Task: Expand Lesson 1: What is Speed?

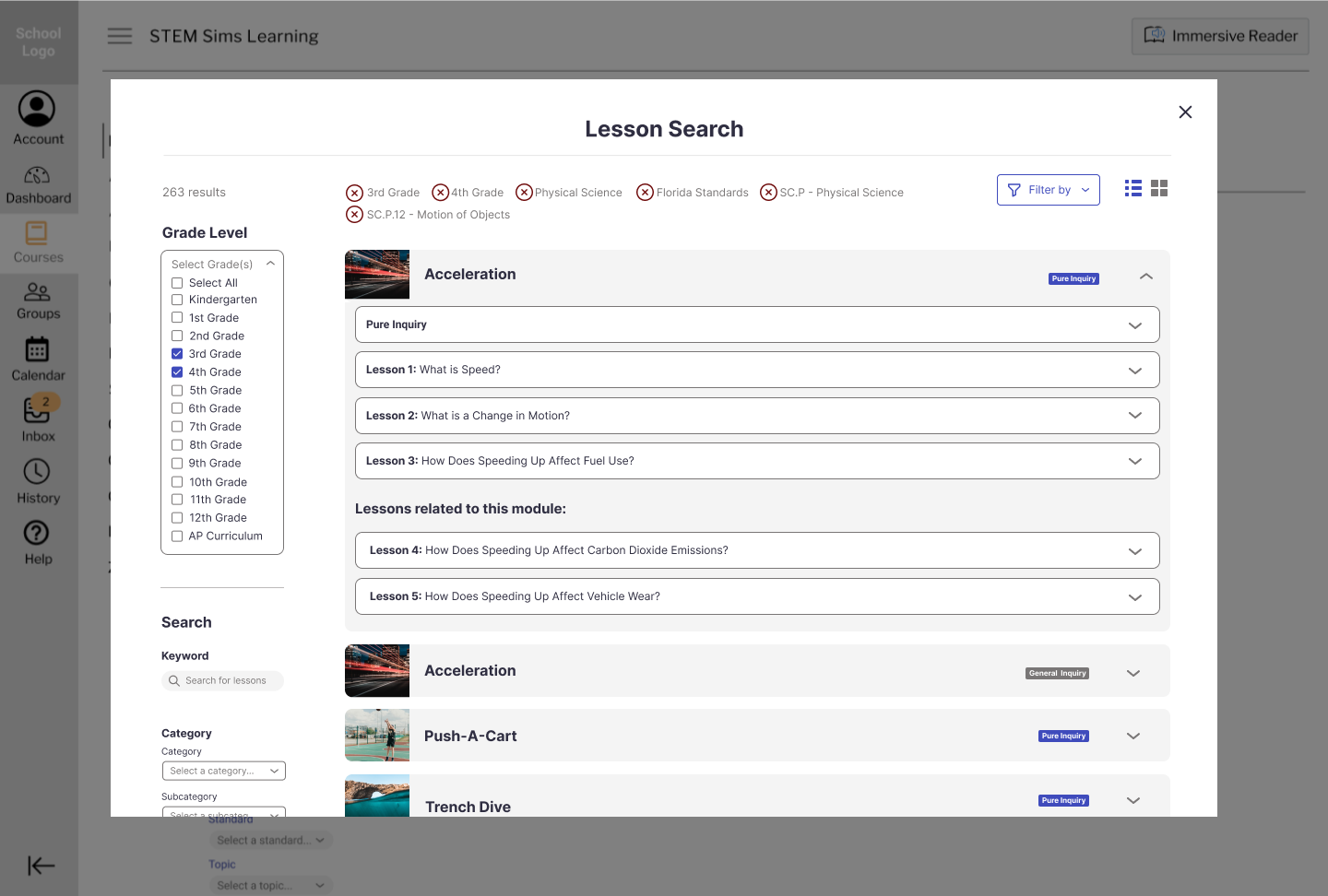Action: click(1134, 371)
